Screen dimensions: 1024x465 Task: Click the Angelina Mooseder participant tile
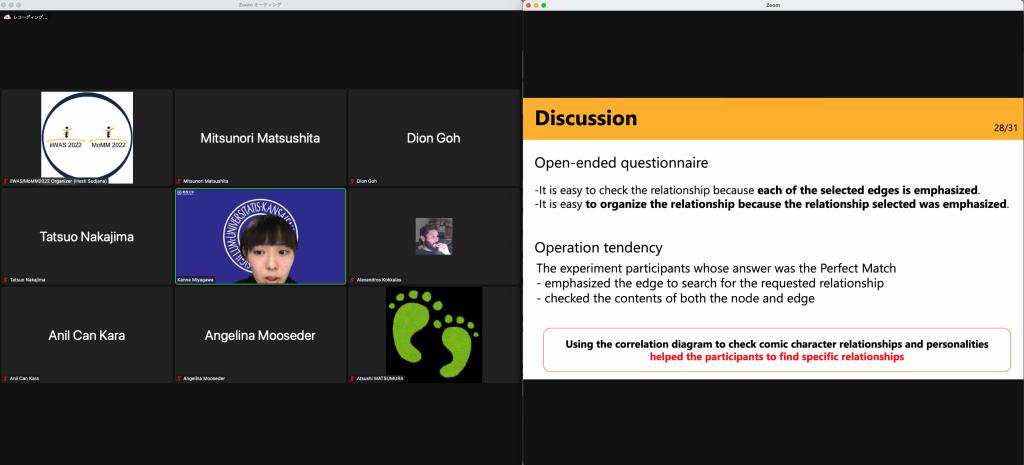[260, 334]
